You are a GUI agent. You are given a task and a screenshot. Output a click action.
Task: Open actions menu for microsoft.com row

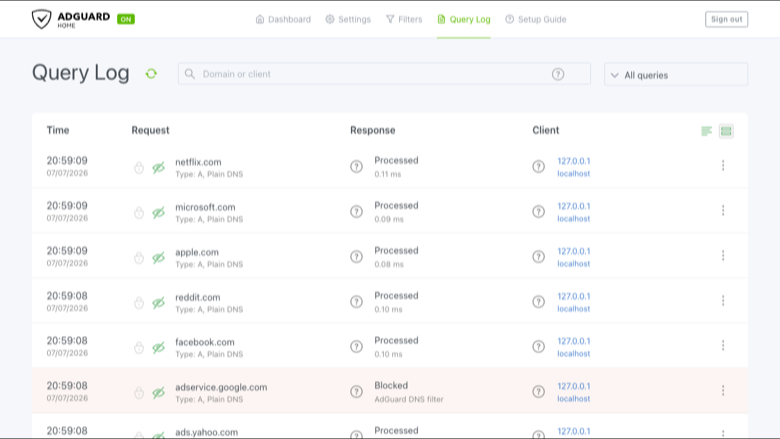tap(723, 210)
